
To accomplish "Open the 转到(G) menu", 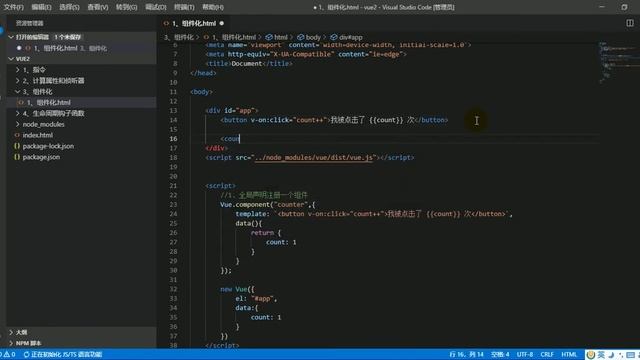I will (127, 7).
